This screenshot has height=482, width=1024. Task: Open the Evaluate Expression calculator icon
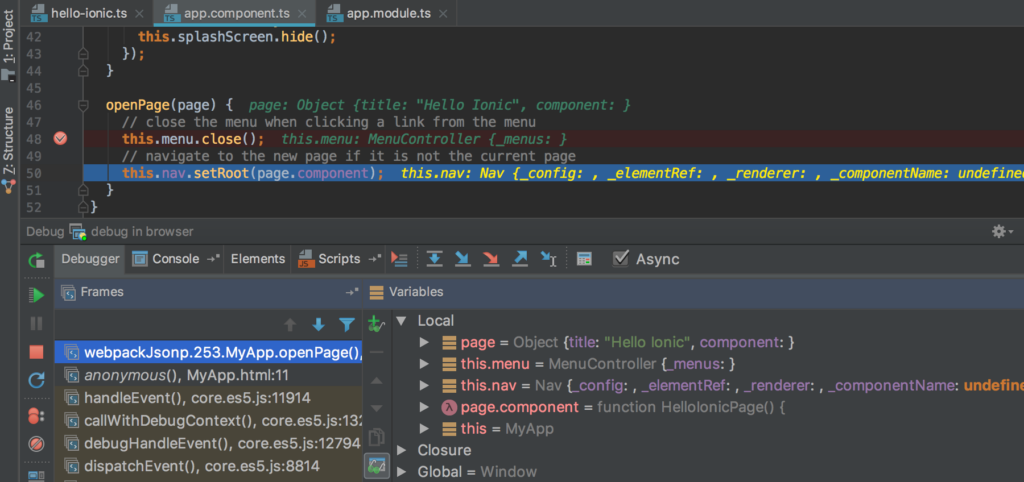click(x=584, y=259)
